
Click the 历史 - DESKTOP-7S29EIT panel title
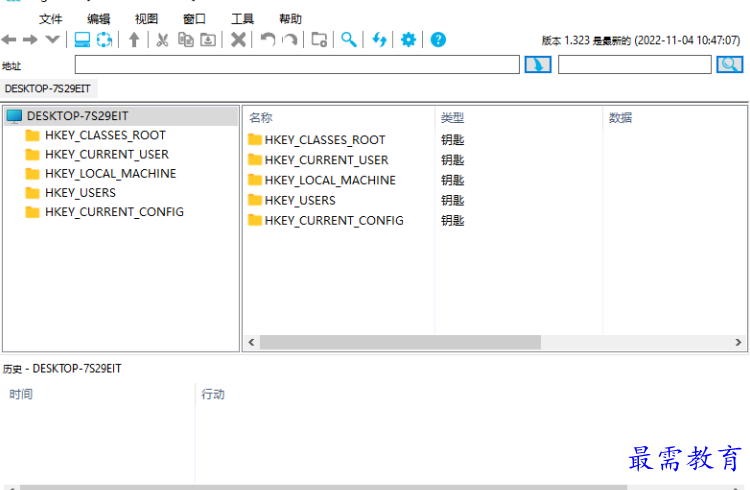[62, 369]
